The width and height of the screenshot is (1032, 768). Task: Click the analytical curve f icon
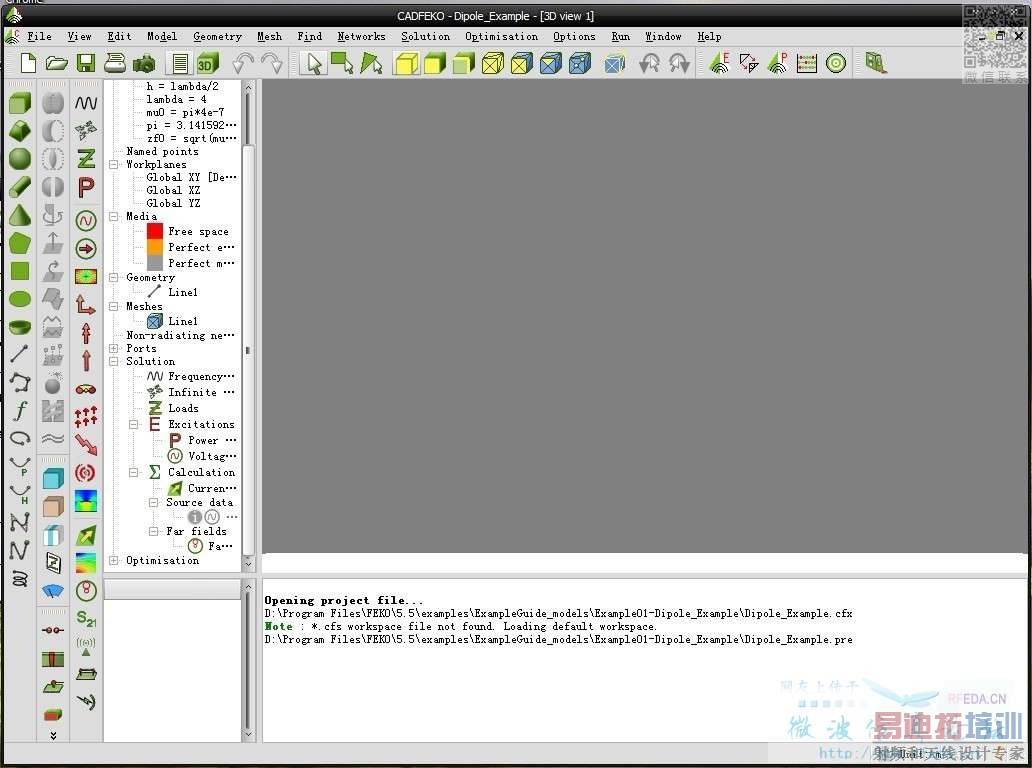coord(20,410)
